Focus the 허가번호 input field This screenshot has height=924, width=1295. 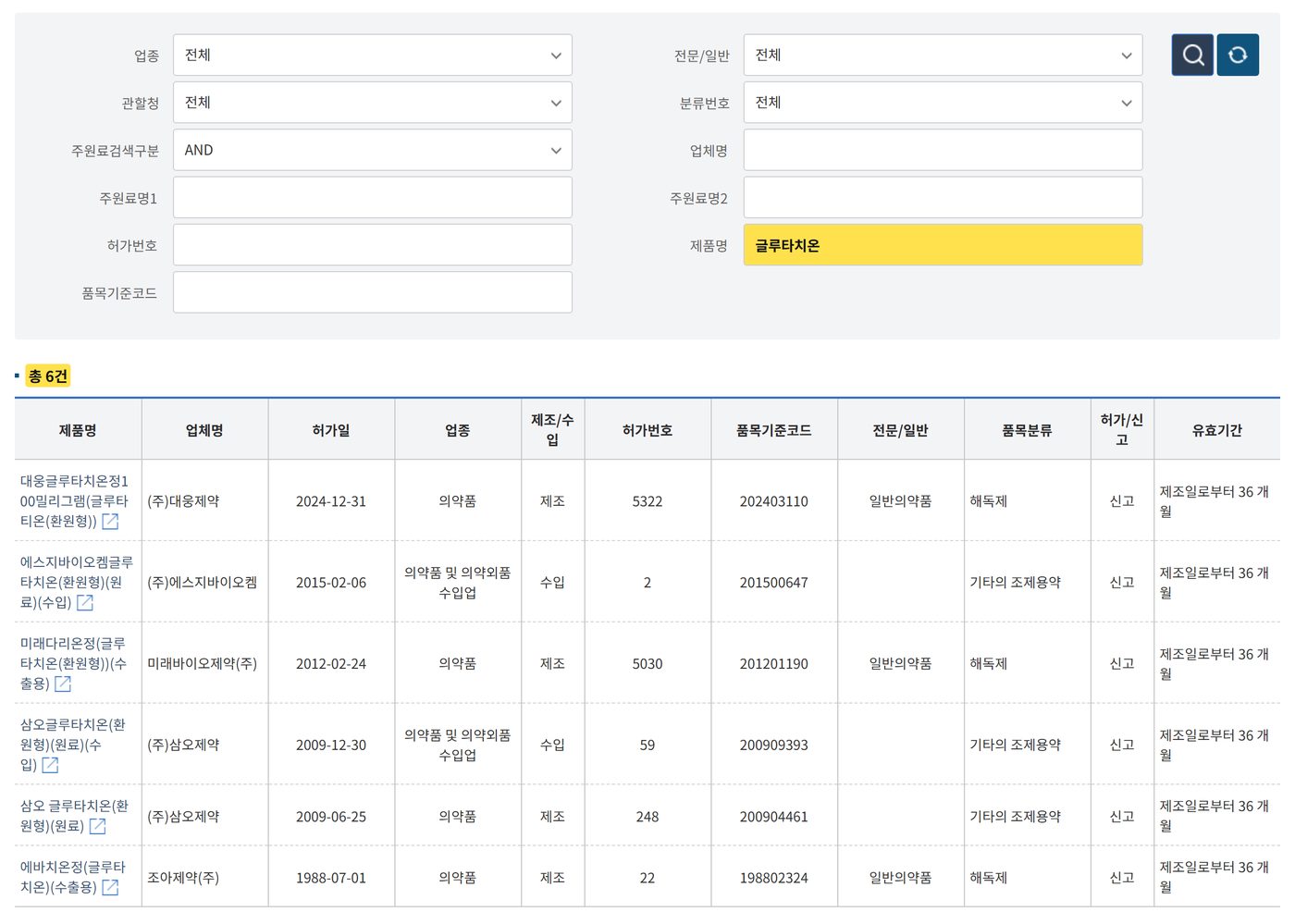click(373, 245)
